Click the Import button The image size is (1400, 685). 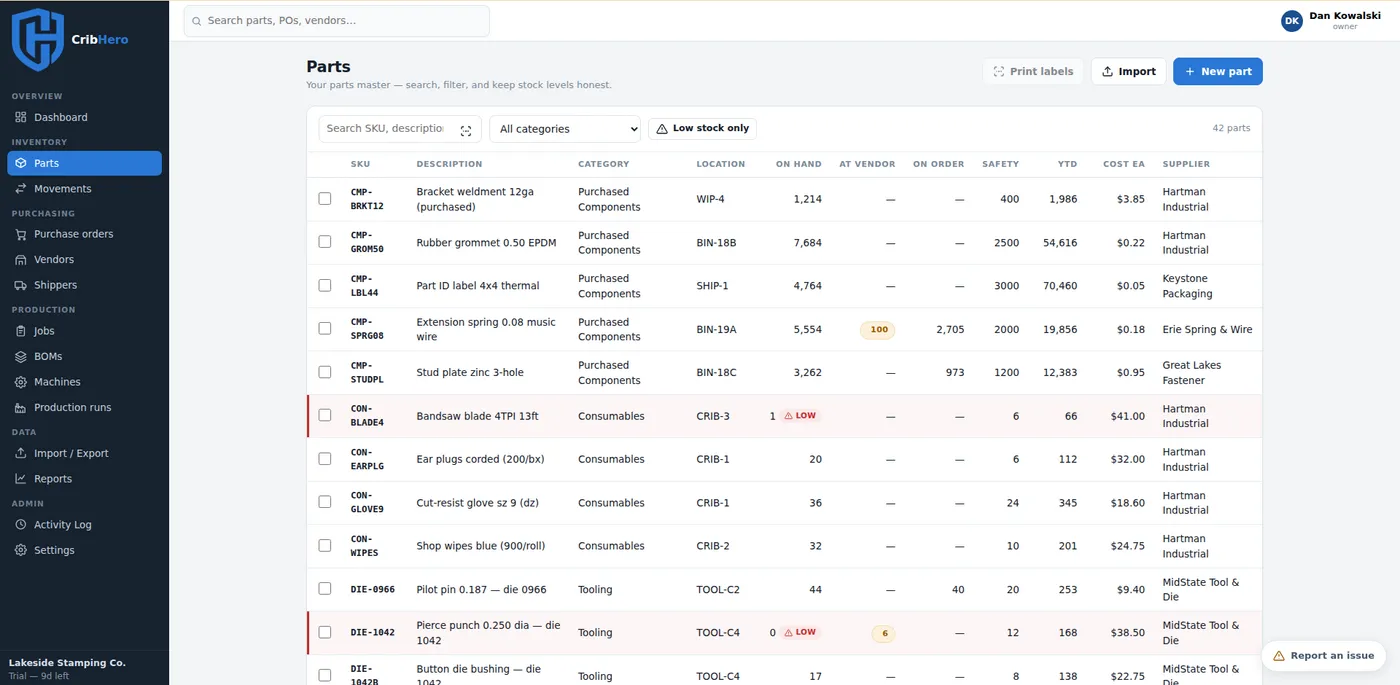tap(1128, 71)
